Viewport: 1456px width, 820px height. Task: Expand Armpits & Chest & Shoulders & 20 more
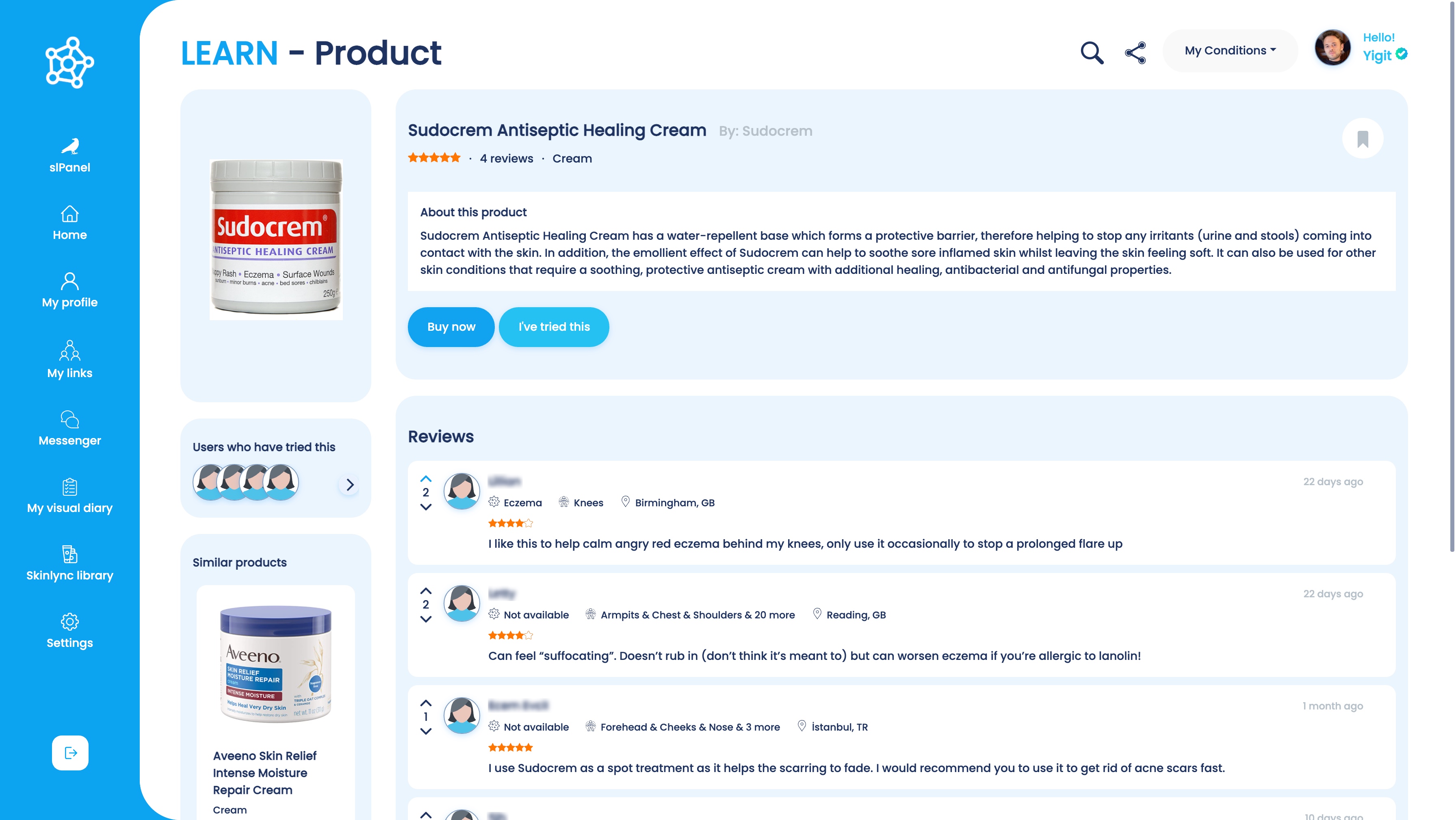point(689,614)
